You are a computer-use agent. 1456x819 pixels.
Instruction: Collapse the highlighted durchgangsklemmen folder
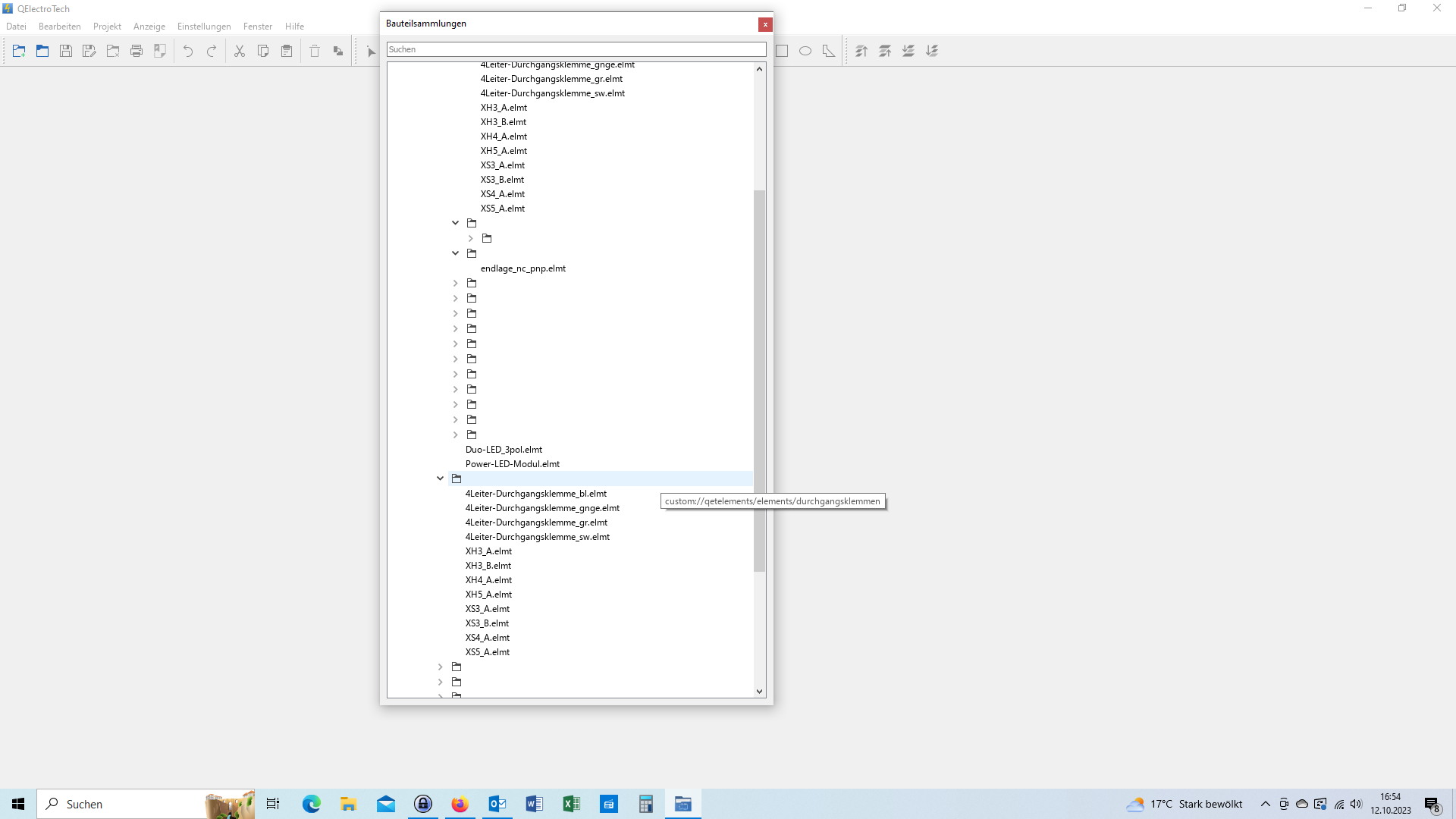[441, 479]
